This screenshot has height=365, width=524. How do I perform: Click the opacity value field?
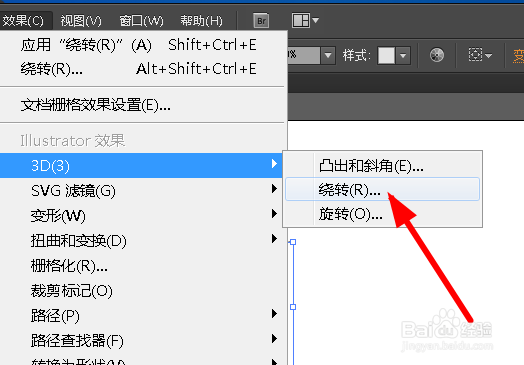303,55
